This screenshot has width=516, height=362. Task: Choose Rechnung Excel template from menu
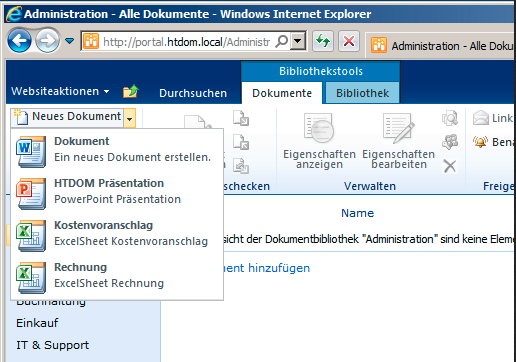[117, 275]
